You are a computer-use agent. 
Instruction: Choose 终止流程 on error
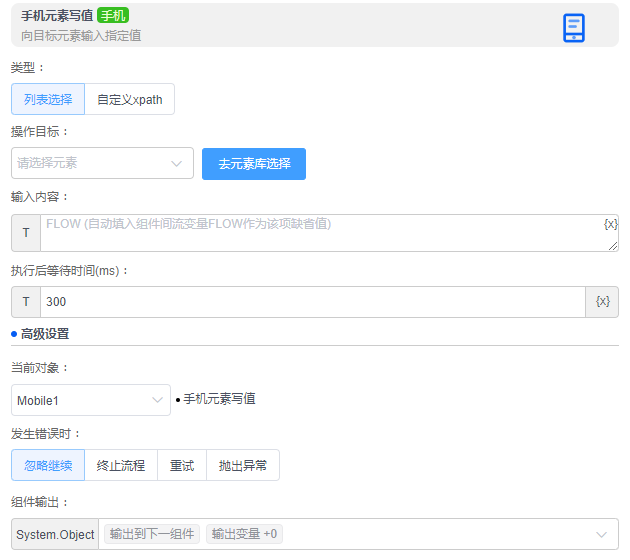pos(121,465)
